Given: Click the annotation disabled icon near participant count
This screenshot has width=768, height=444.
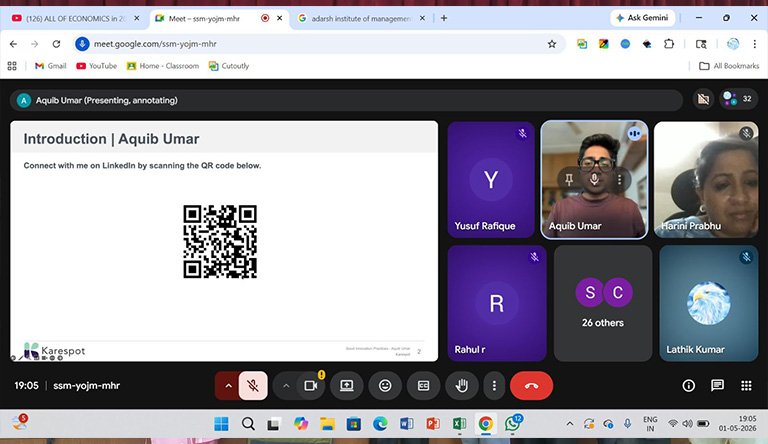Looking at the screenshot, I should point(703,99).
